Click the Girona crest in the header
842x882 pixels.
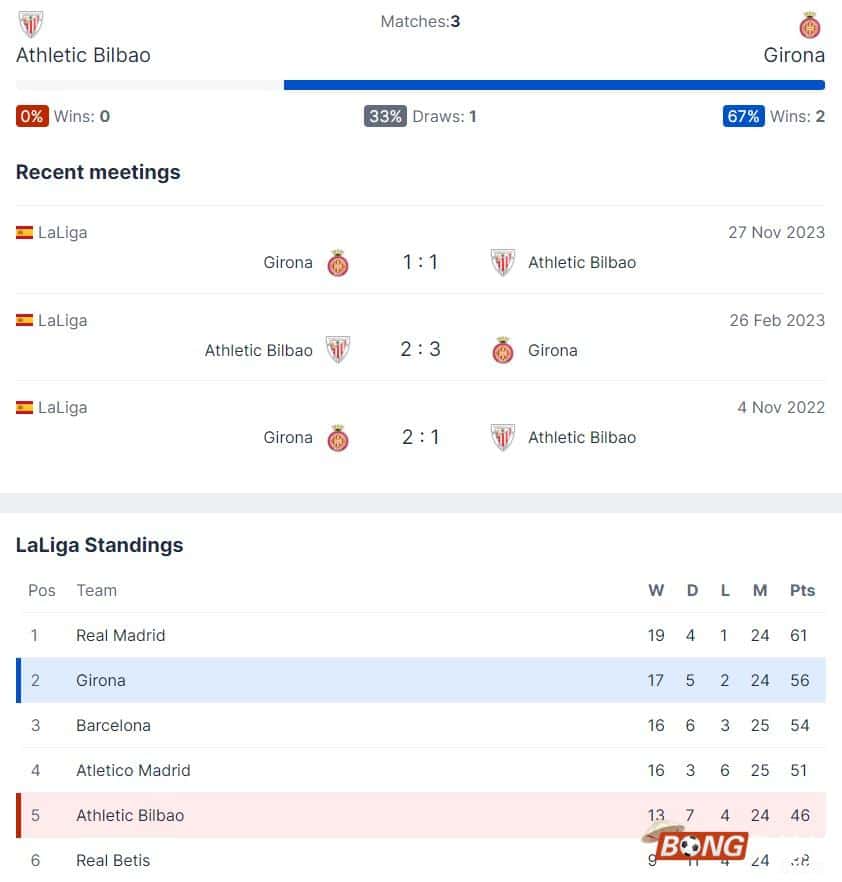(810, 25)
